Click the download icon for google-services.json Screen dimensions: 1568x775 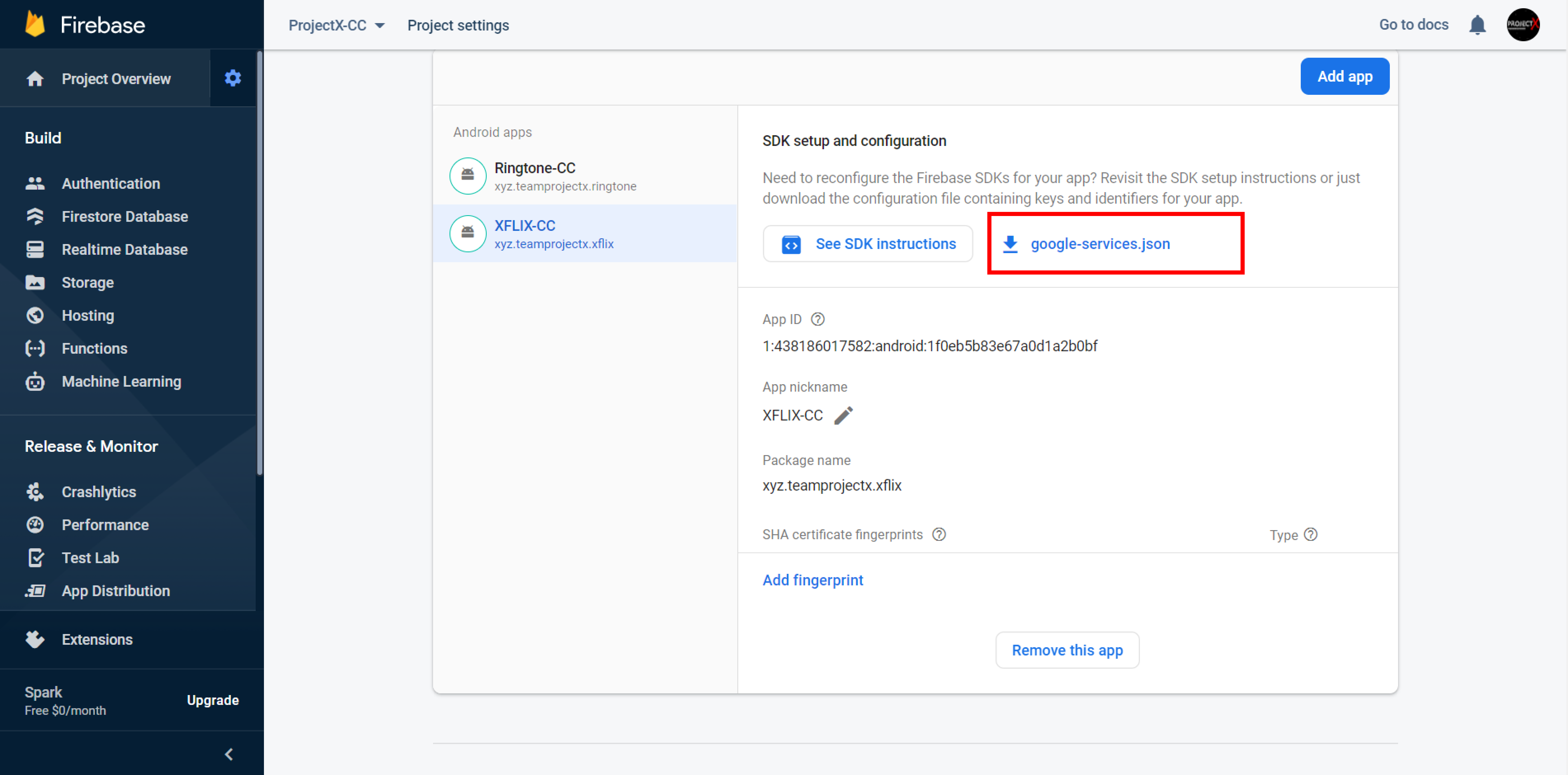click(x=1010, y=244)
